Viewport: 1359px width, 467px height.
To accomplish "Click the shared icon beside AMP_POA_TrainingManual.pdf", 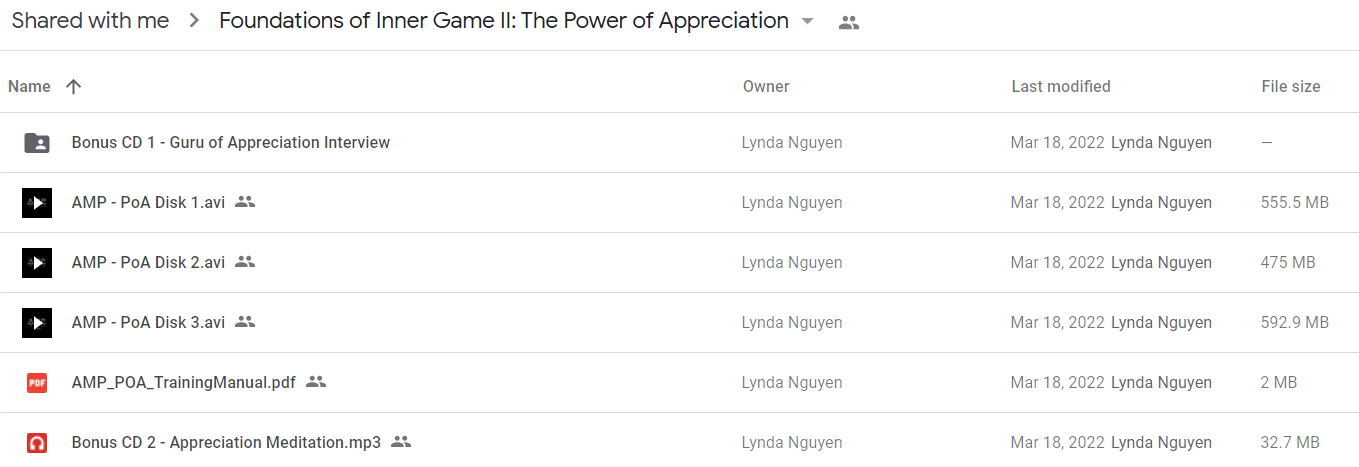I will (316, 382).
